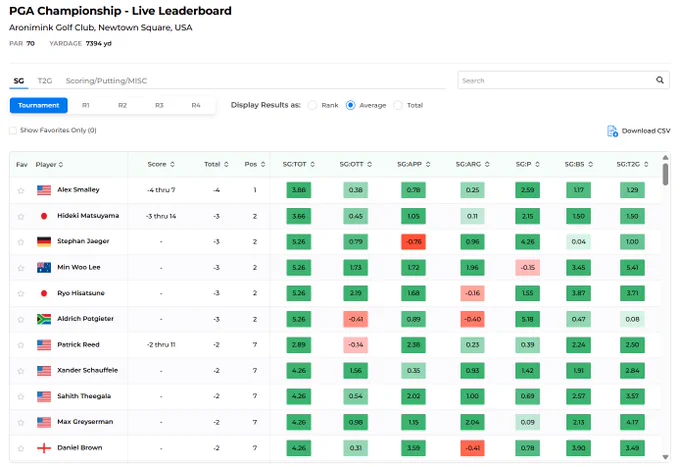Click Daniel Brown's England flag icon
The width and height of the screenshot is (680, 467).
tap(44, 448)
